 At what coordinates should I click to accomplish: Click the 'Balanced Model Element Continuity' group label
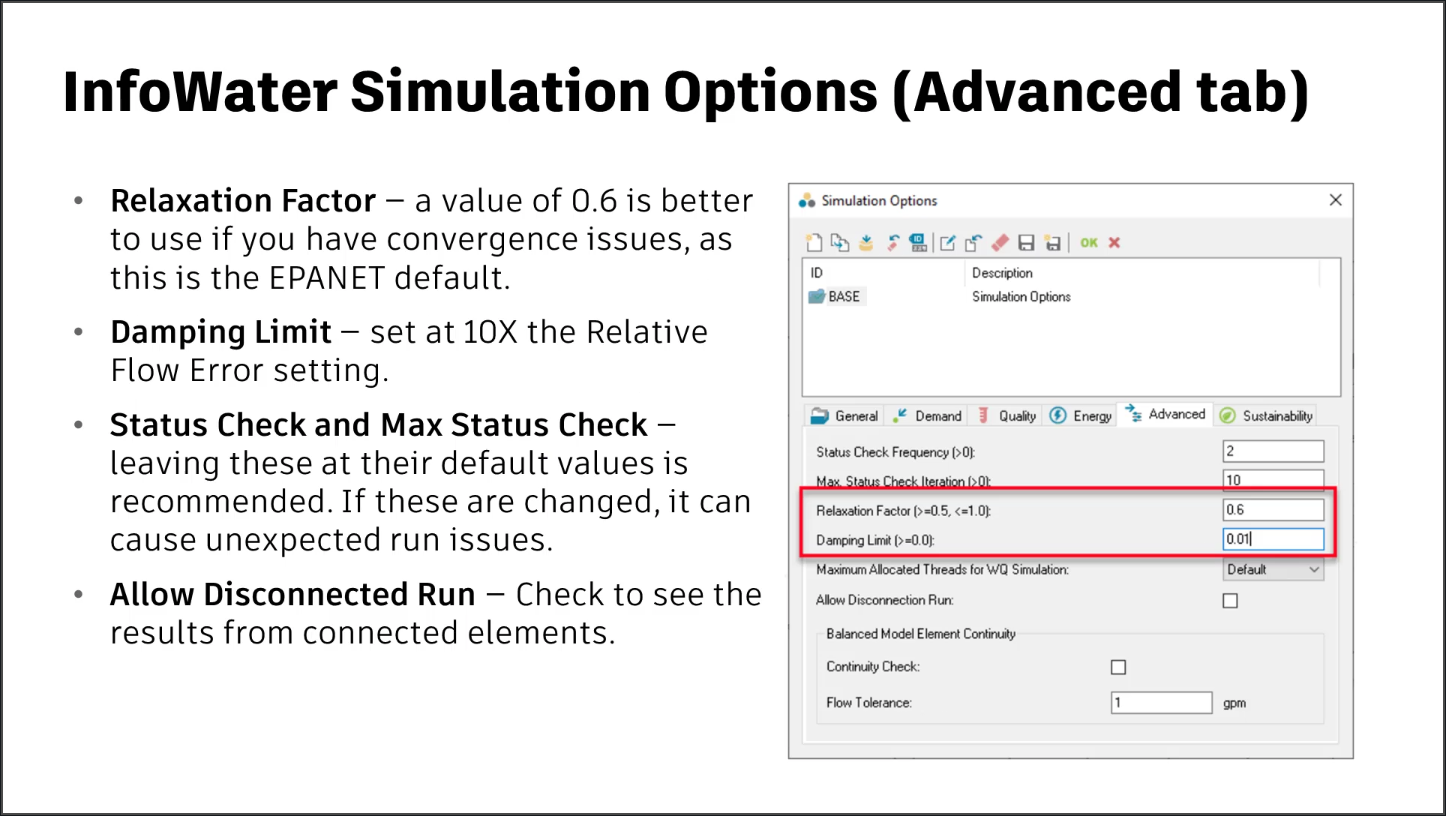920,634
